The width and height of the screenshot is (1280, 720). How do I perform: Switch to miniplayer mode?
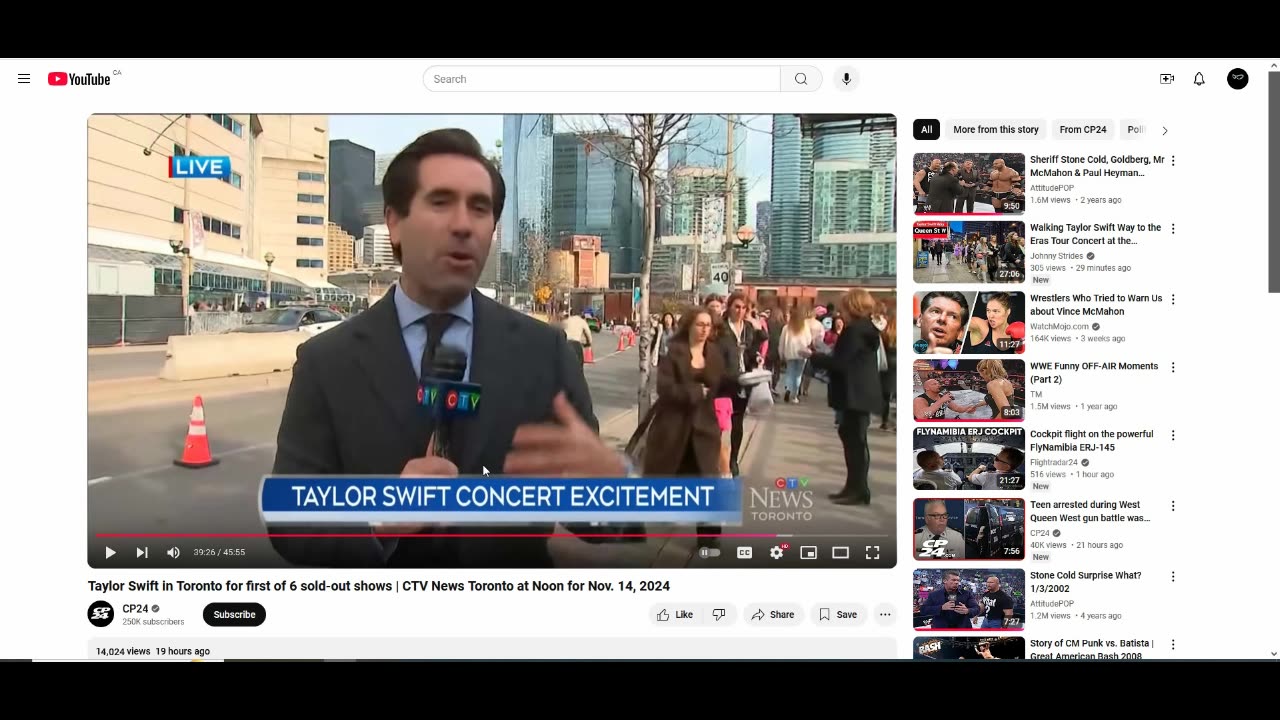pos(808,552)
